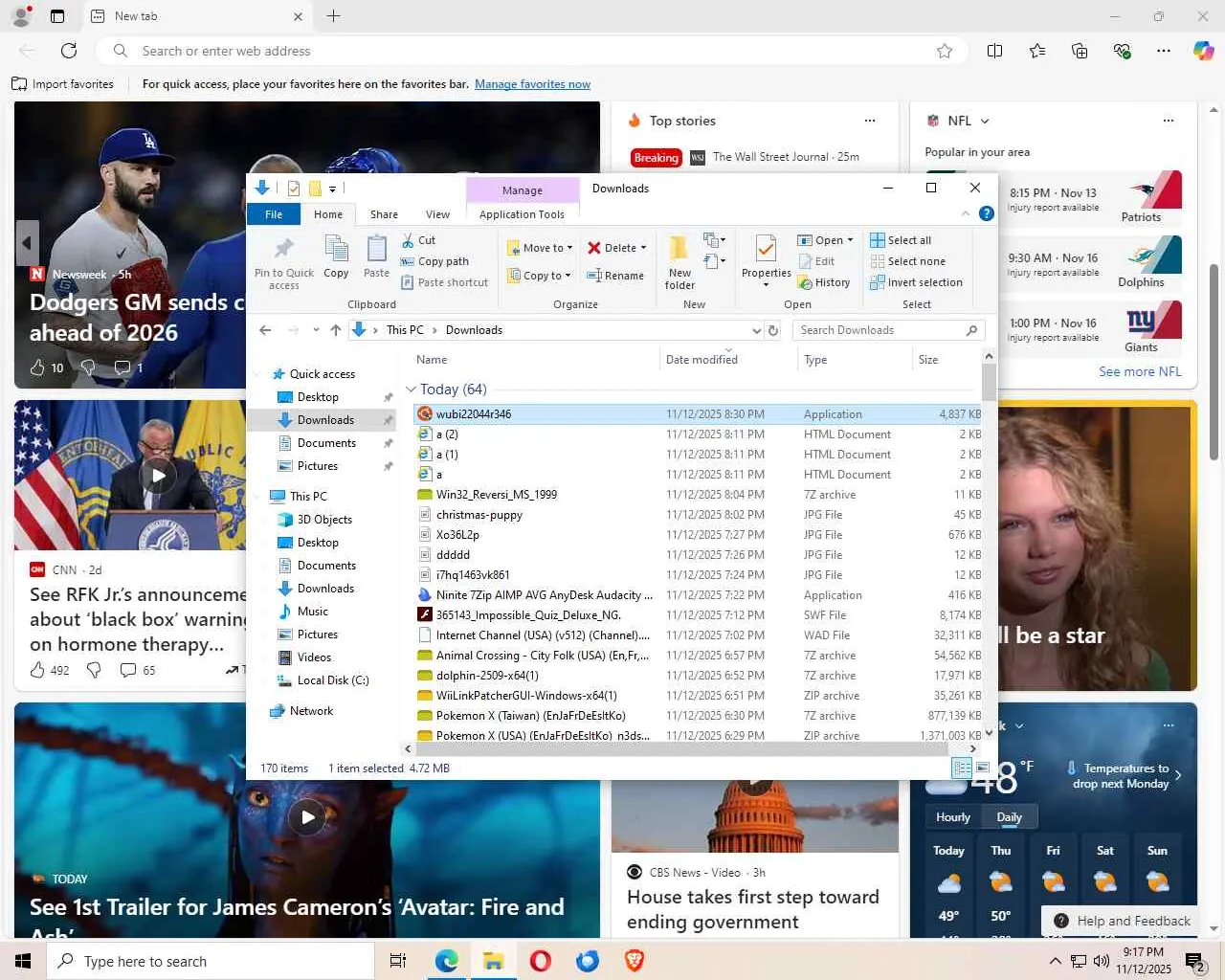This screenshot has width=1225, height=980.
Task: Like the Dodgers GM news story
Action: (x=38, y=367)
